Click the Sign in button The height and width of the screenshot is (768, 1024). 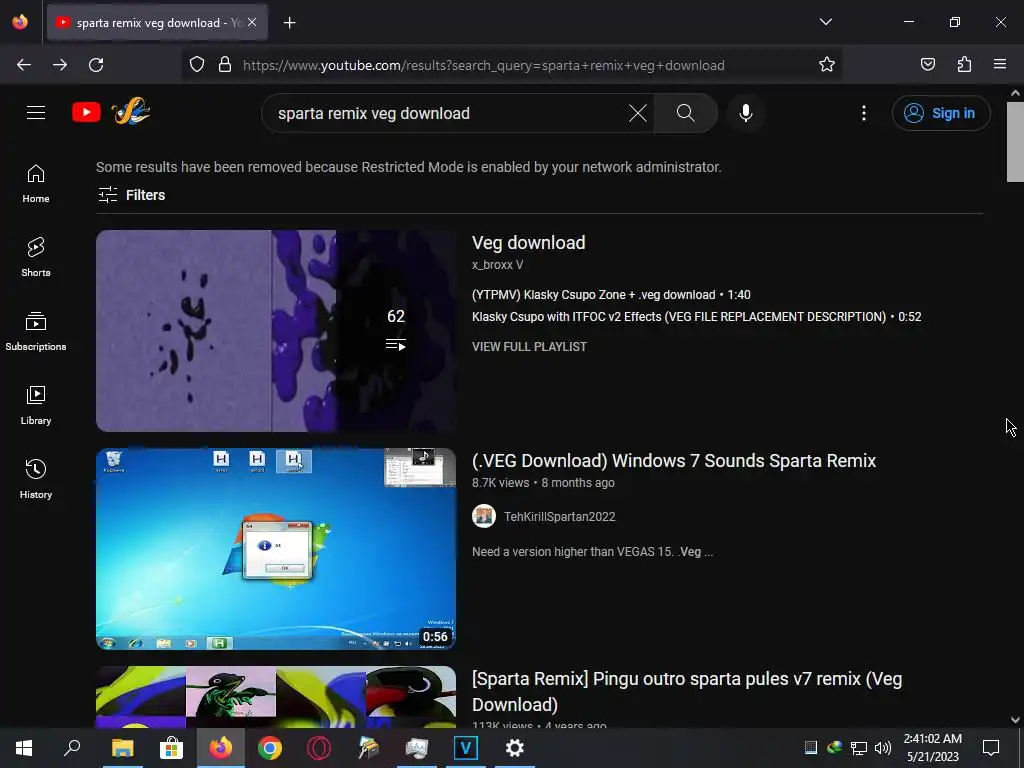pos(941,113)
